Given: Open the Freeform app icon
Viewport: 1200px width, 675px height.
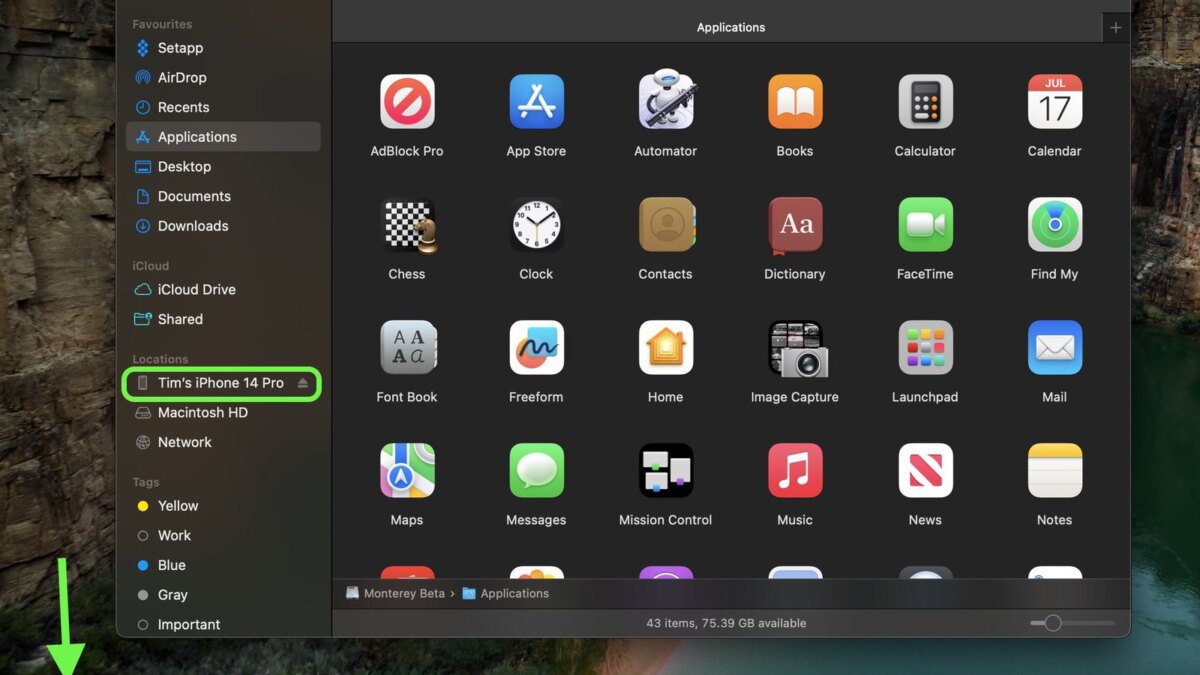Looking at the screenshot, I should click(x=536, y=348).
